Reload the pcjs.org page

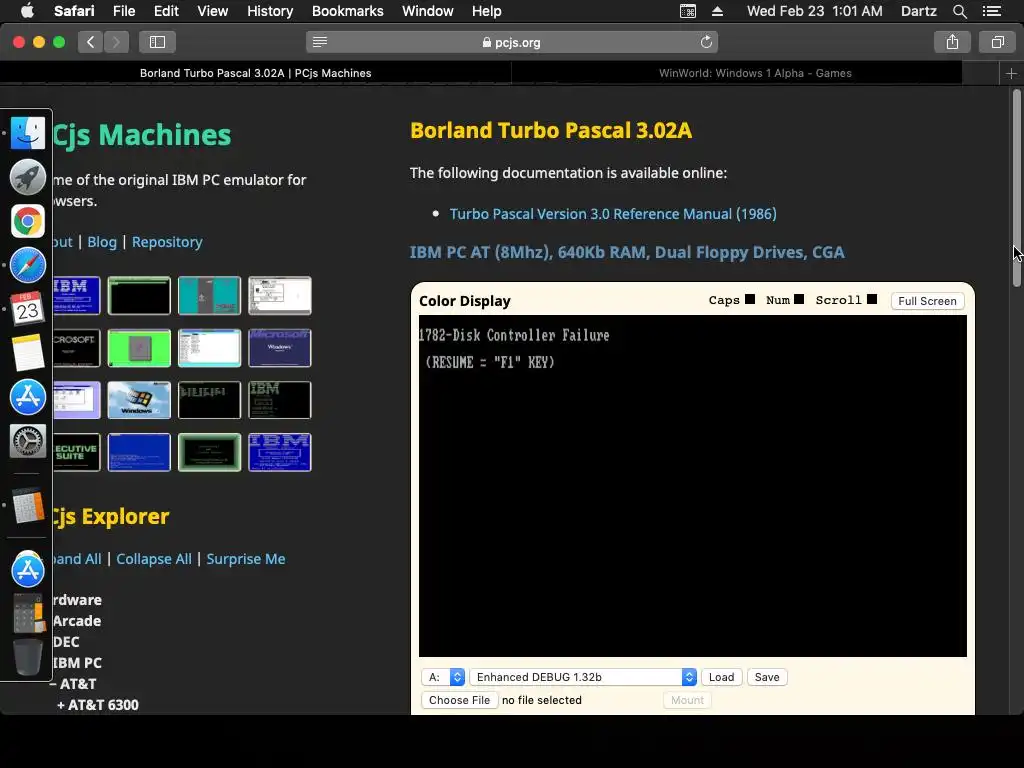(706, 42)
